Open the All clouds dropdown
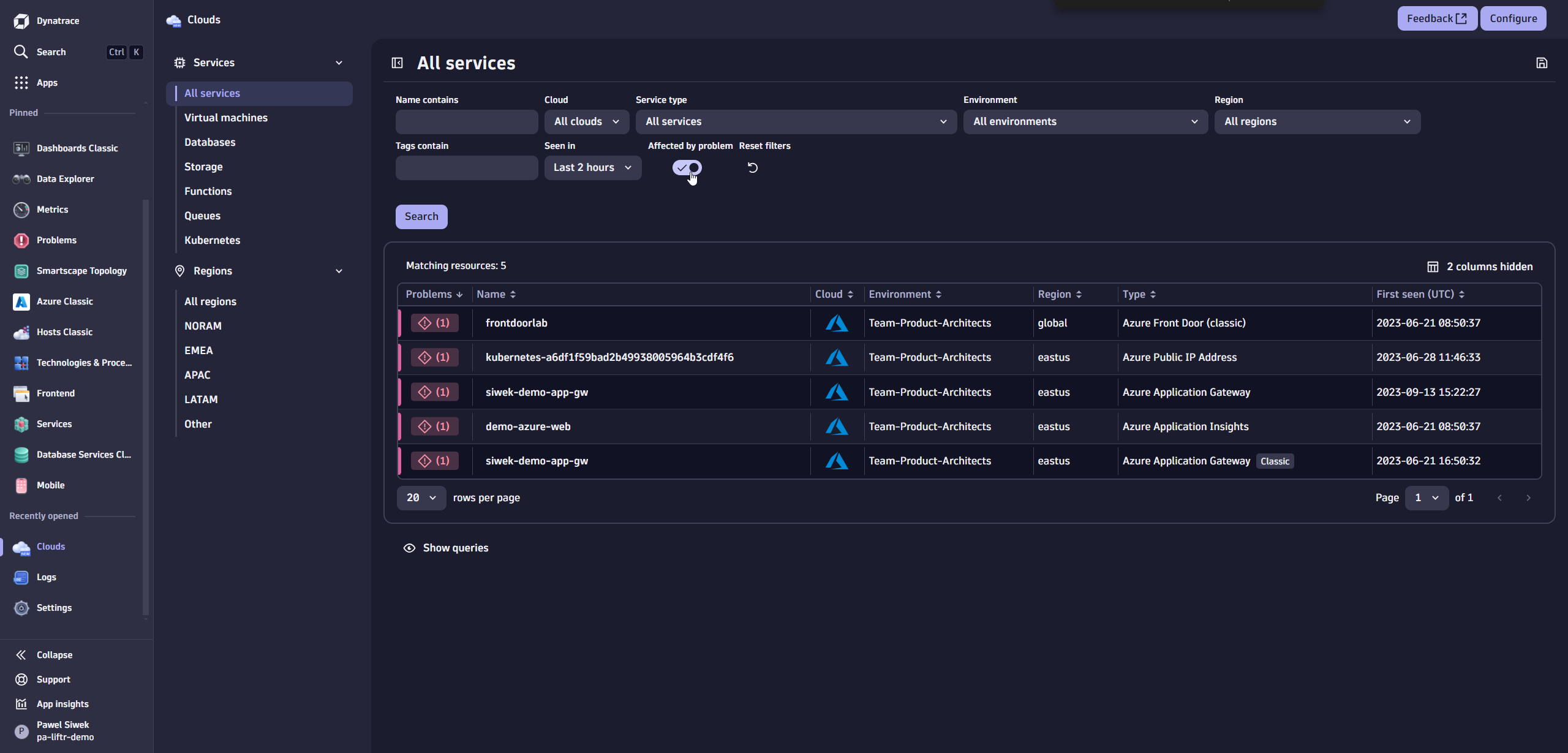The width and height of the screenshot is (1568, 753). (586, 121)
